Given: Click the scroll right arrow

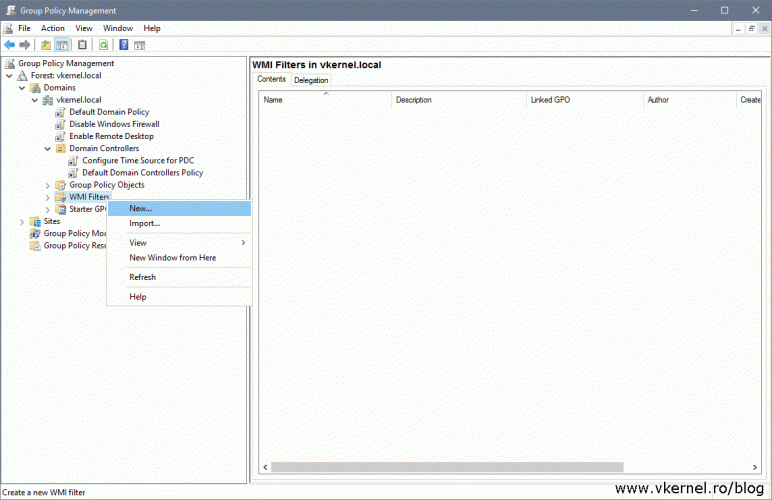Looking at the screenshot, I should pyautogui.click(x=755, y=467).
